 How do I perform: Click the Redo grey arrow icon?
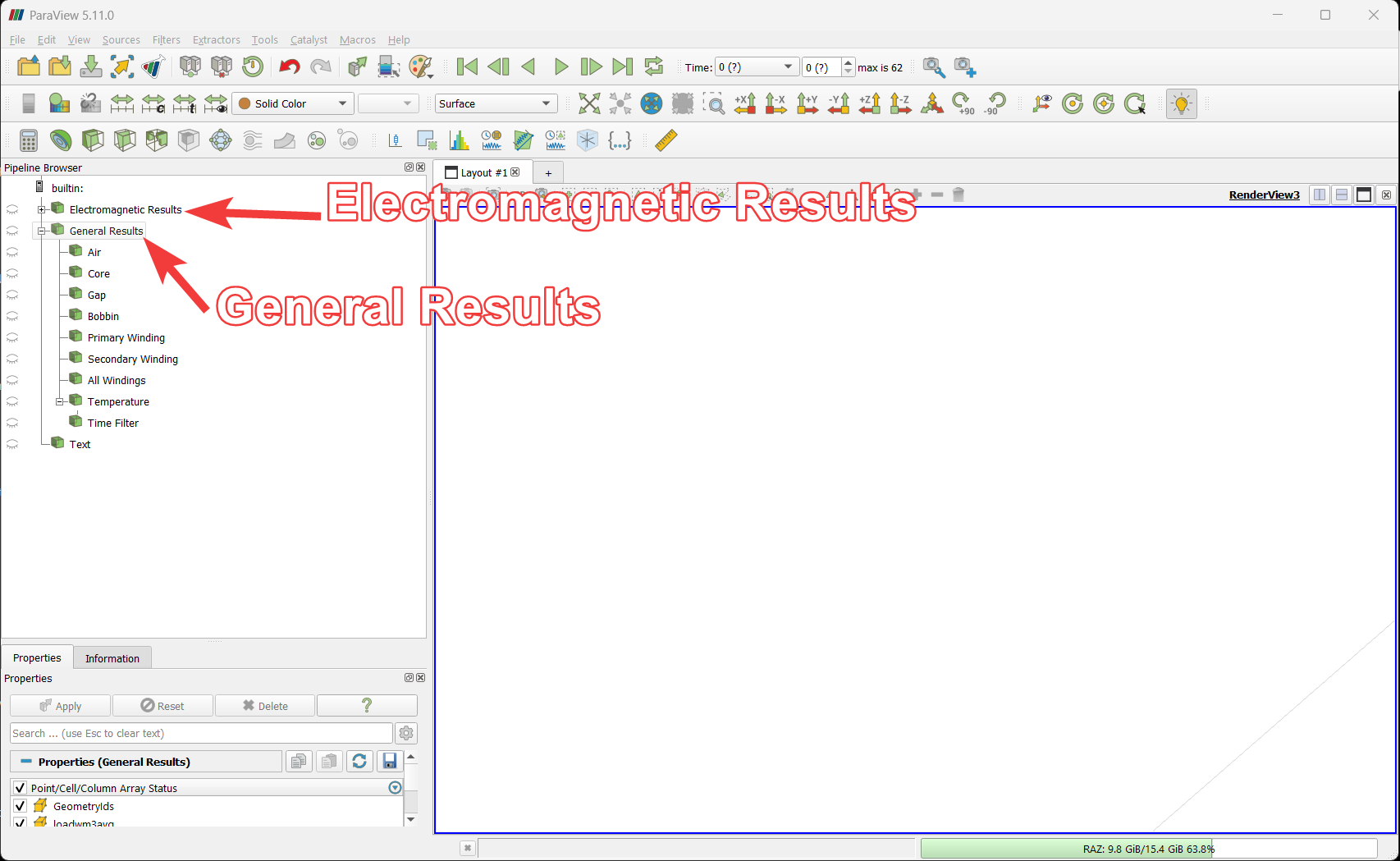tap(321, 66)
